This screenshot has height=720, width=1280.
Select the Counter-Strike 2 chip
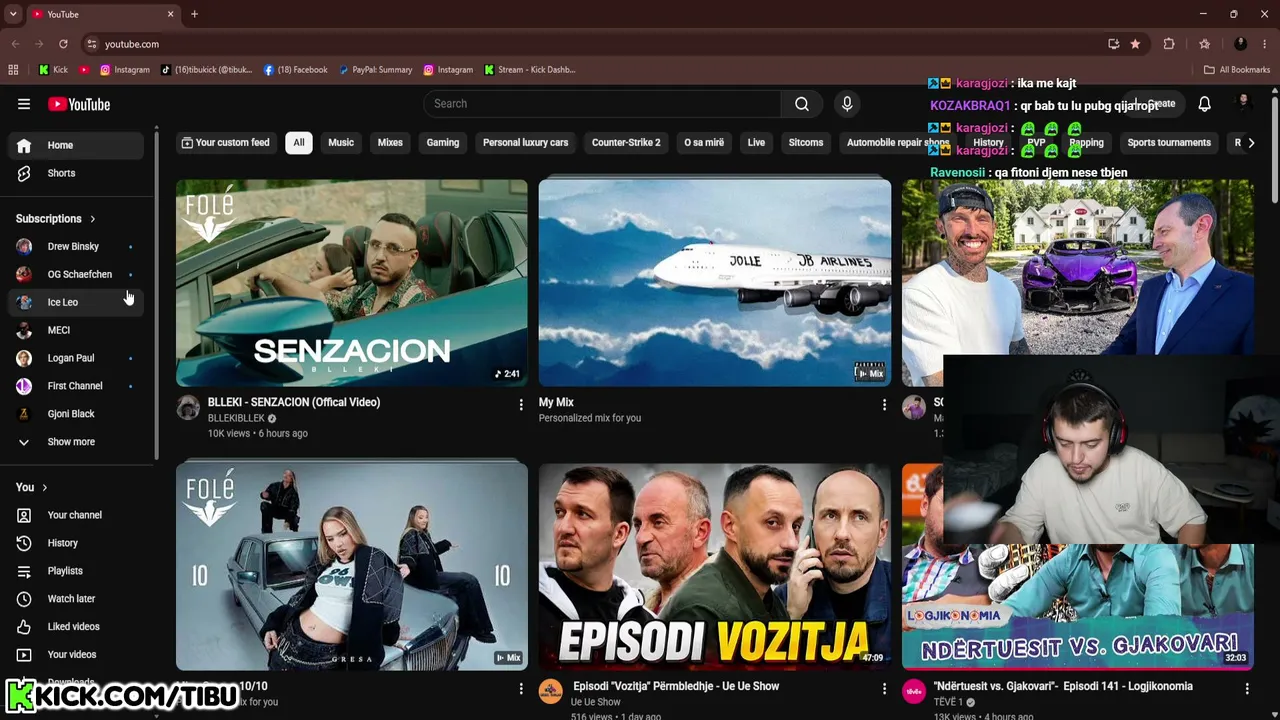pos(626,143)
